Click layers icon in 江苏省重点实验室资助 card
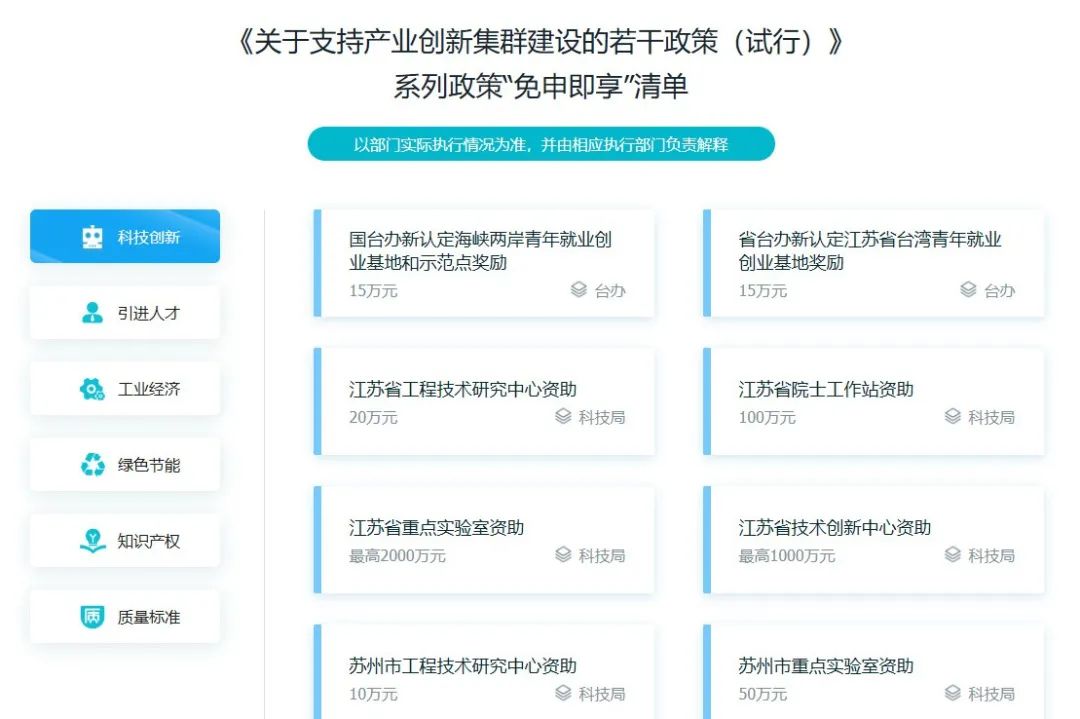Viewport: 1080px width, 719px height. 563,555
